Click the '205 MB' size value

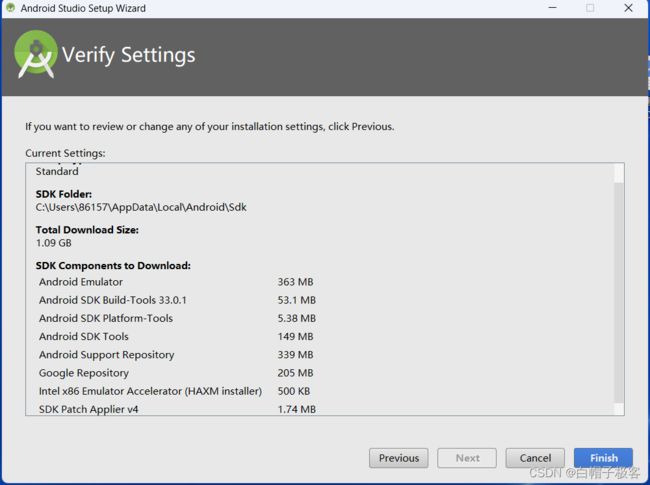click(295, 373)
